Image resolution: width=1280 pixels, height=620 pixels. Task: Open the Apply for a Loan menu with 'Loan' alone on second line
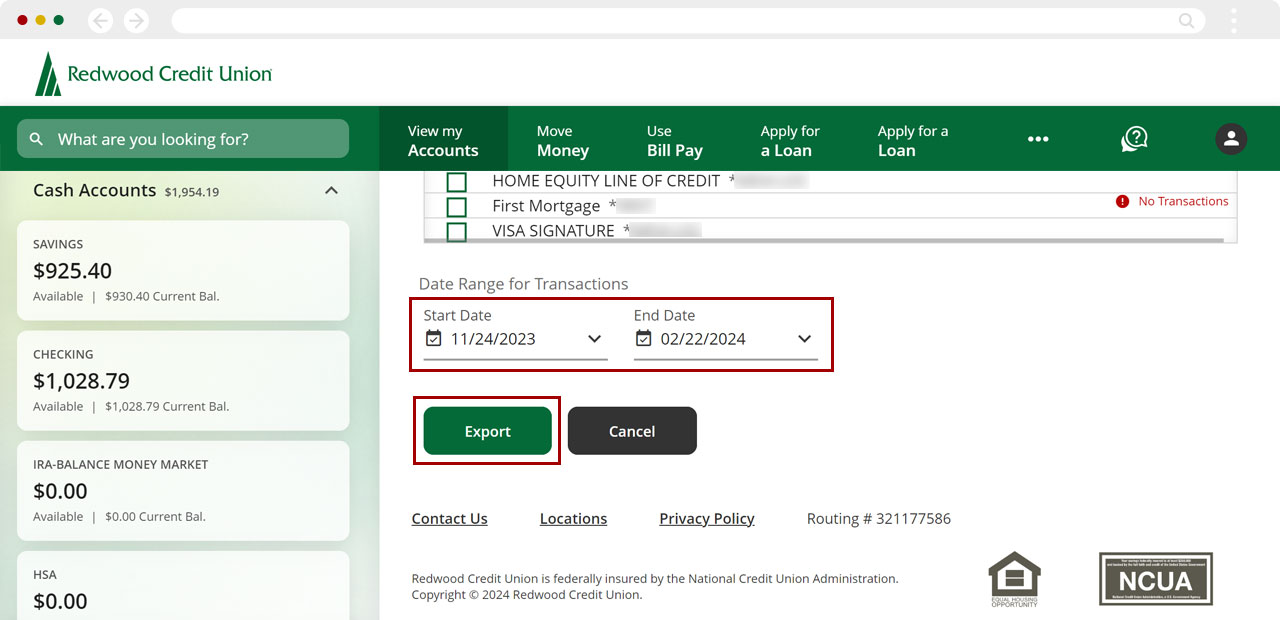[x=912, y=140]
